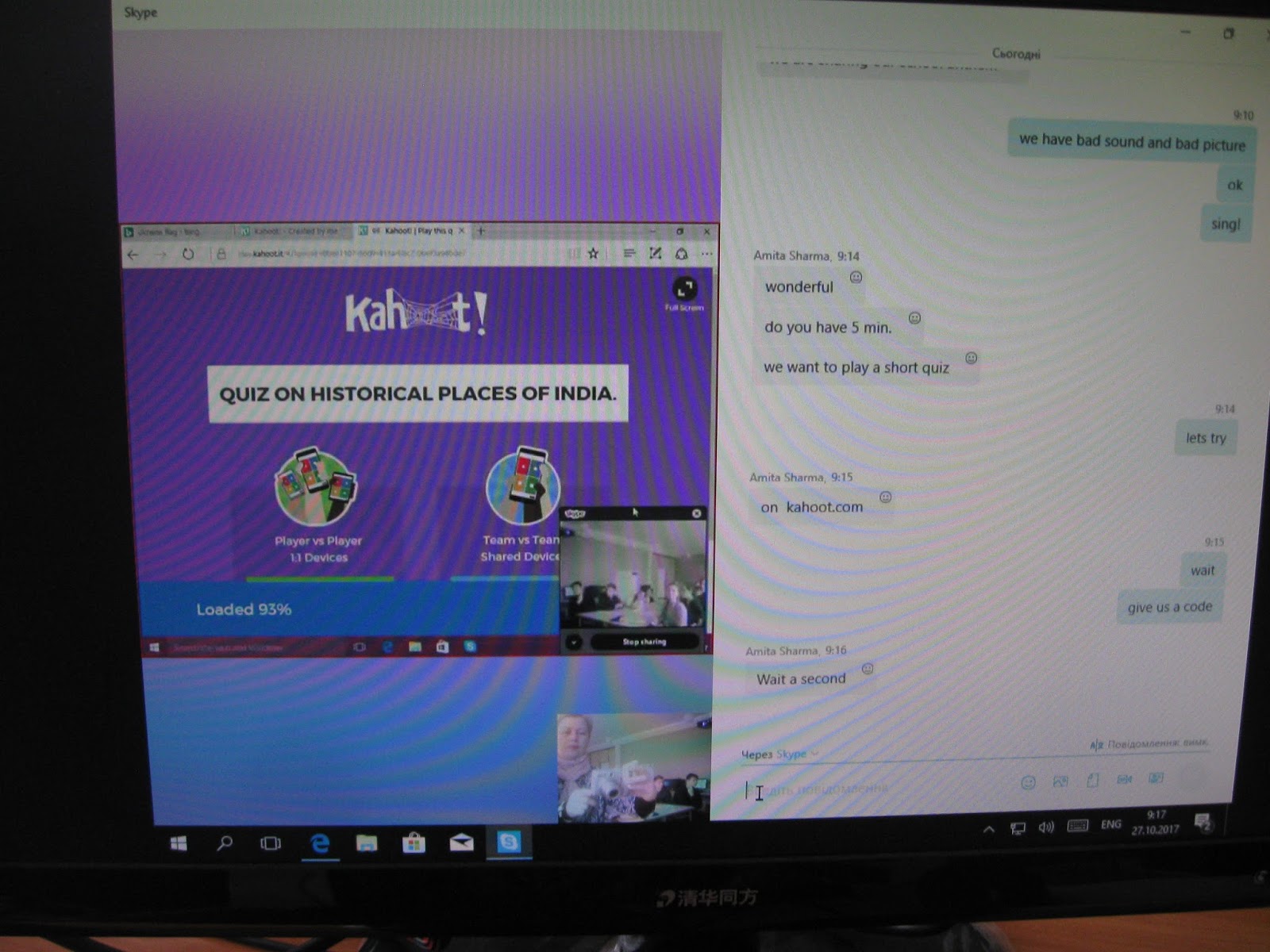Open Microsoft Store from the taskbar
Image resolution: width=1270 pixels, height=952 pixels.
(x=414, y=843)
